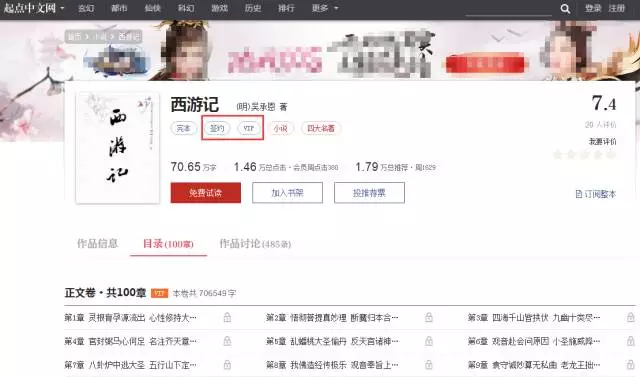Select 游戏 category in top nav

pyautogui.click(x=220, y=8)
